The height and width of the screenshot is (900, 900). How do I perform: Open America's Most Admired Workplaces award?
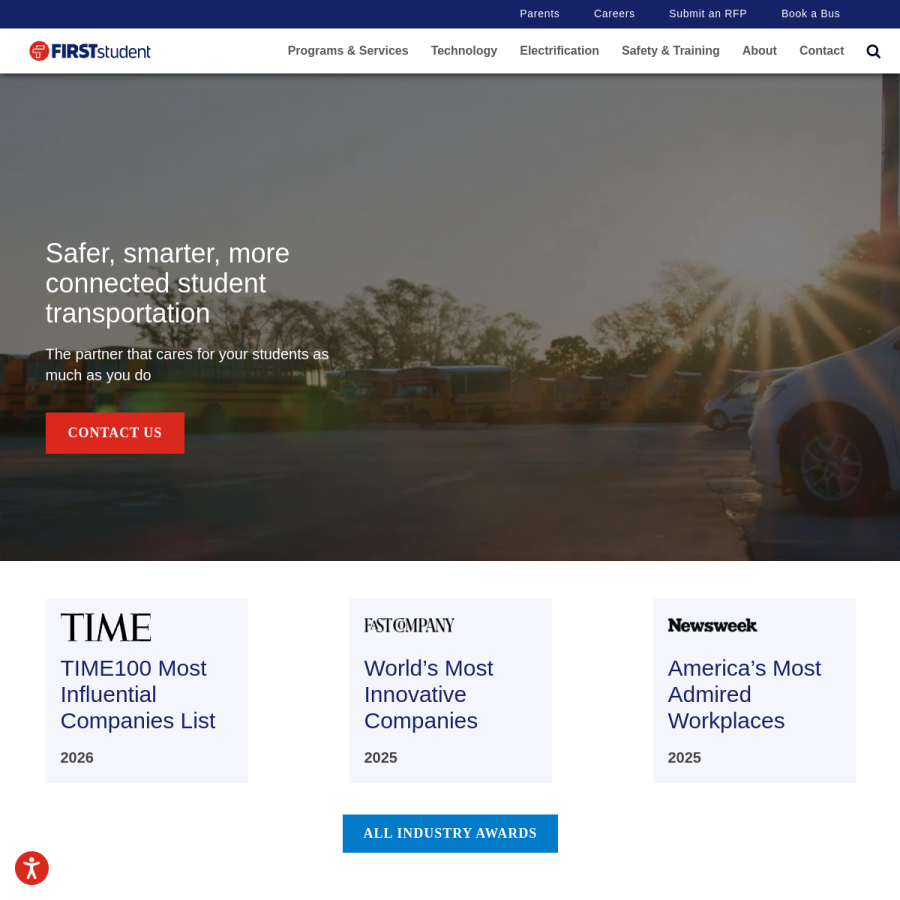click(x=744, y=695)
